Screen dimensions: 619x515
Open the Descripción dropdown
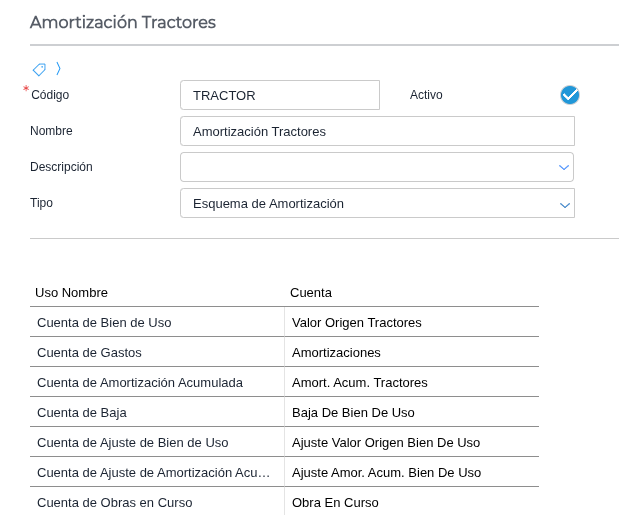point(564,167)
